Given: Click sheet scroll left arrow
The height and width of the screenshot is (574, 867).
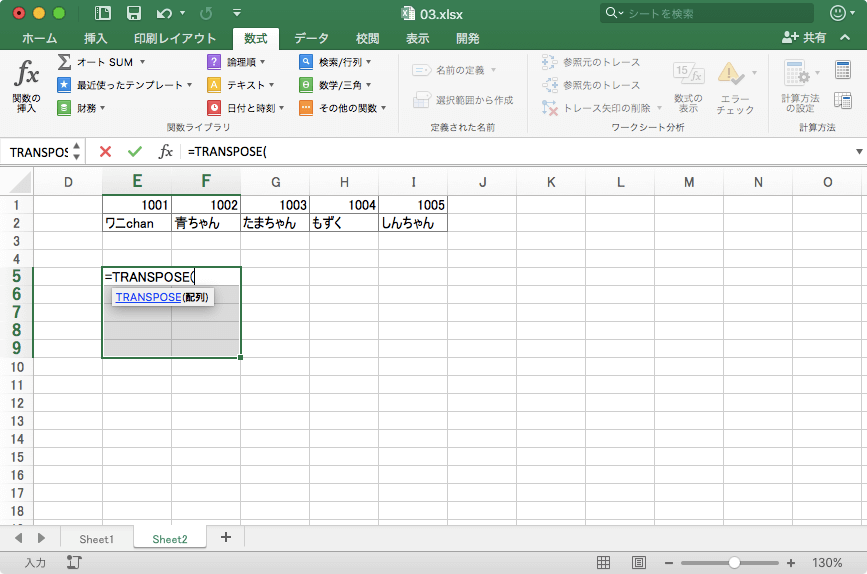Looking at the screenshot, I should 19,538.
